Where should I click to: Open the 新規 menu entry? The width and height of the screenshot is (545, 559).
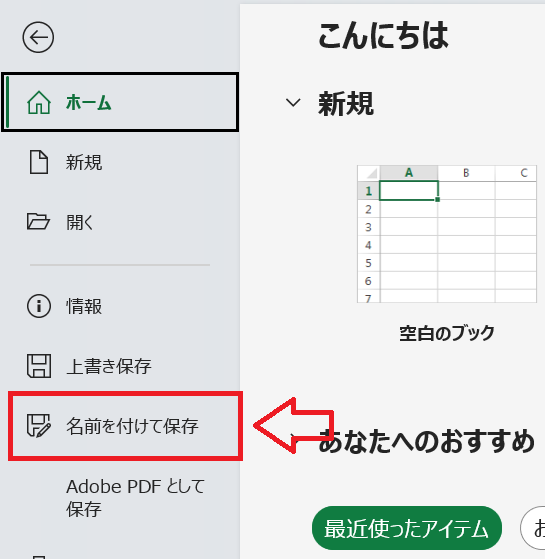coord(120,162)
